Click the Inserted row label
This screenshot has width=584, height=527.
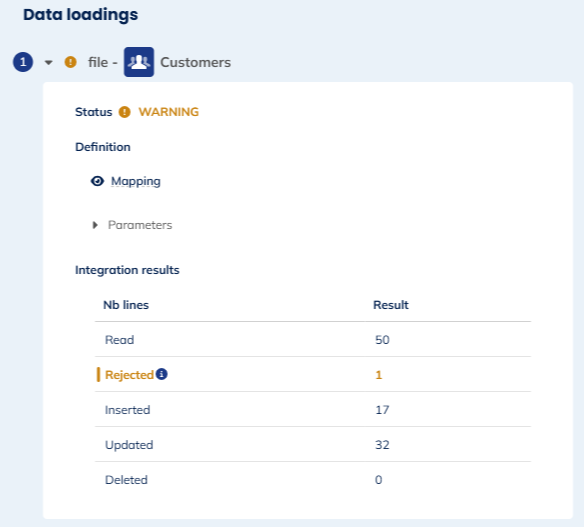[x=127, y=410]
